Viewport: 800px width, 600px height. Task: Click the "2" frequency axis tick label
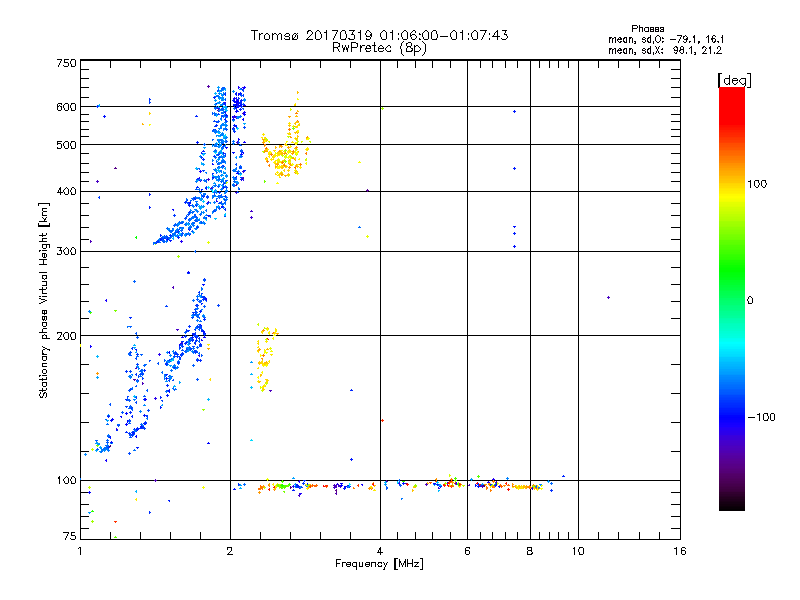point(230,551)
